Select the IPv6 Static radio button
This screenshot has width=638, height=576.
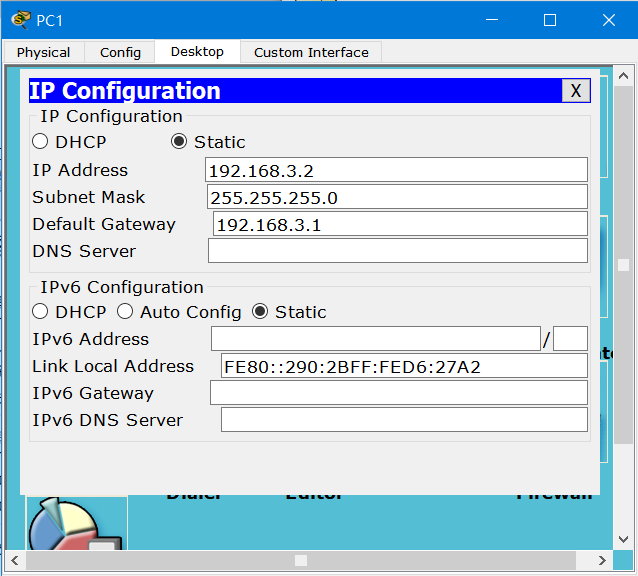(x=260, y=312)
